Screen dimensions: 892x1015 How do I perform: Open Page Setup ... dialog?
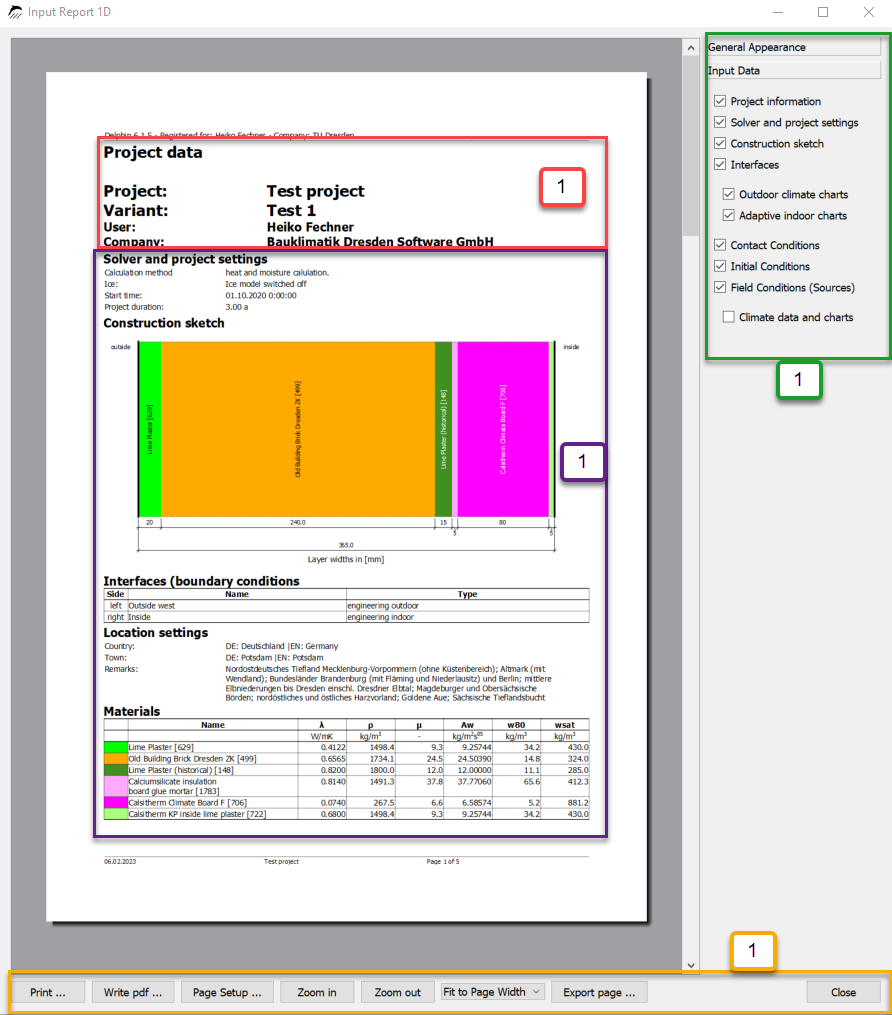click(227, 992)
